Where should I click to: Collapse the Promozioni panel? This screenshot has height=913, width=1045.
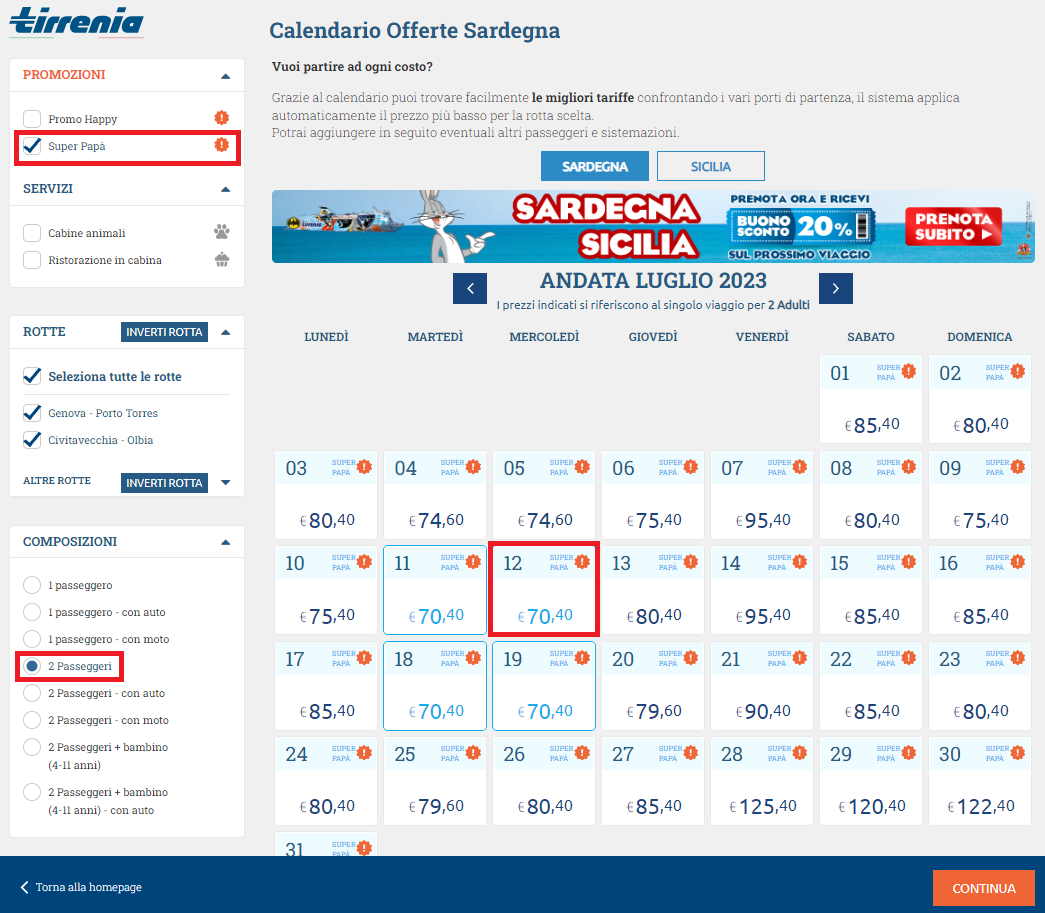pos(225,76)
